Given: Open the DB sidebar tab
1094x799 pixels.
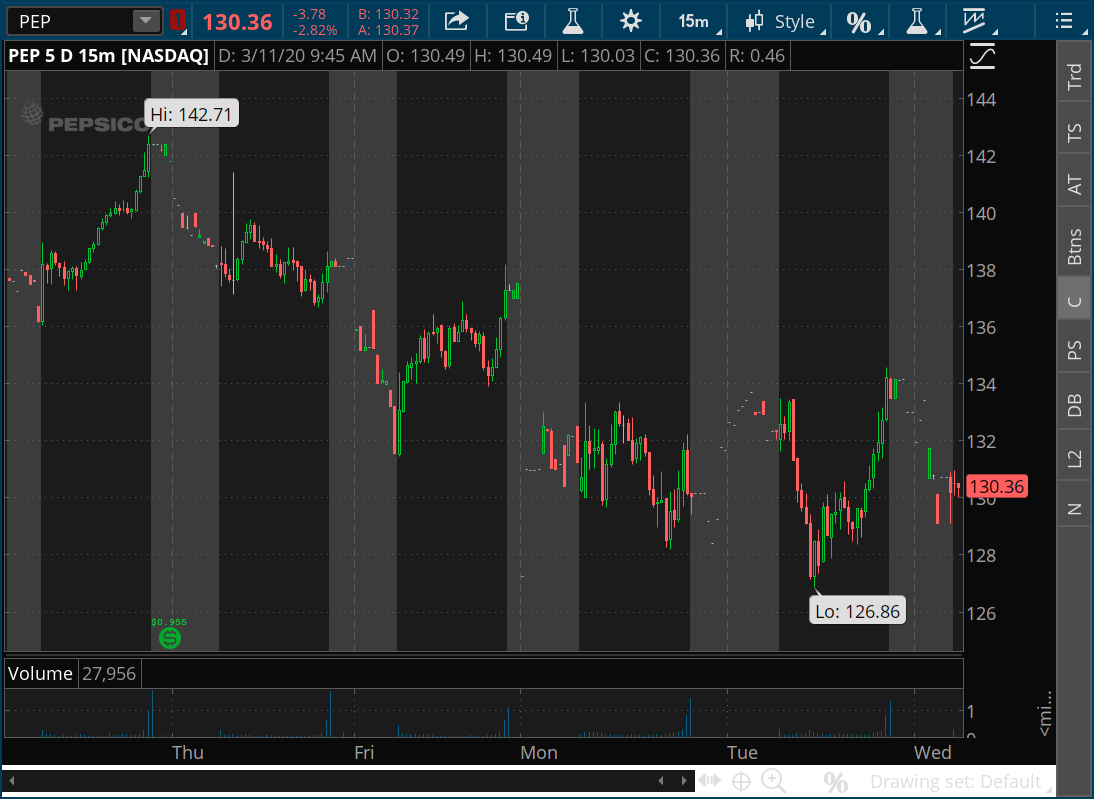Looking at the screenshot, I should (x=1074, y=404).
